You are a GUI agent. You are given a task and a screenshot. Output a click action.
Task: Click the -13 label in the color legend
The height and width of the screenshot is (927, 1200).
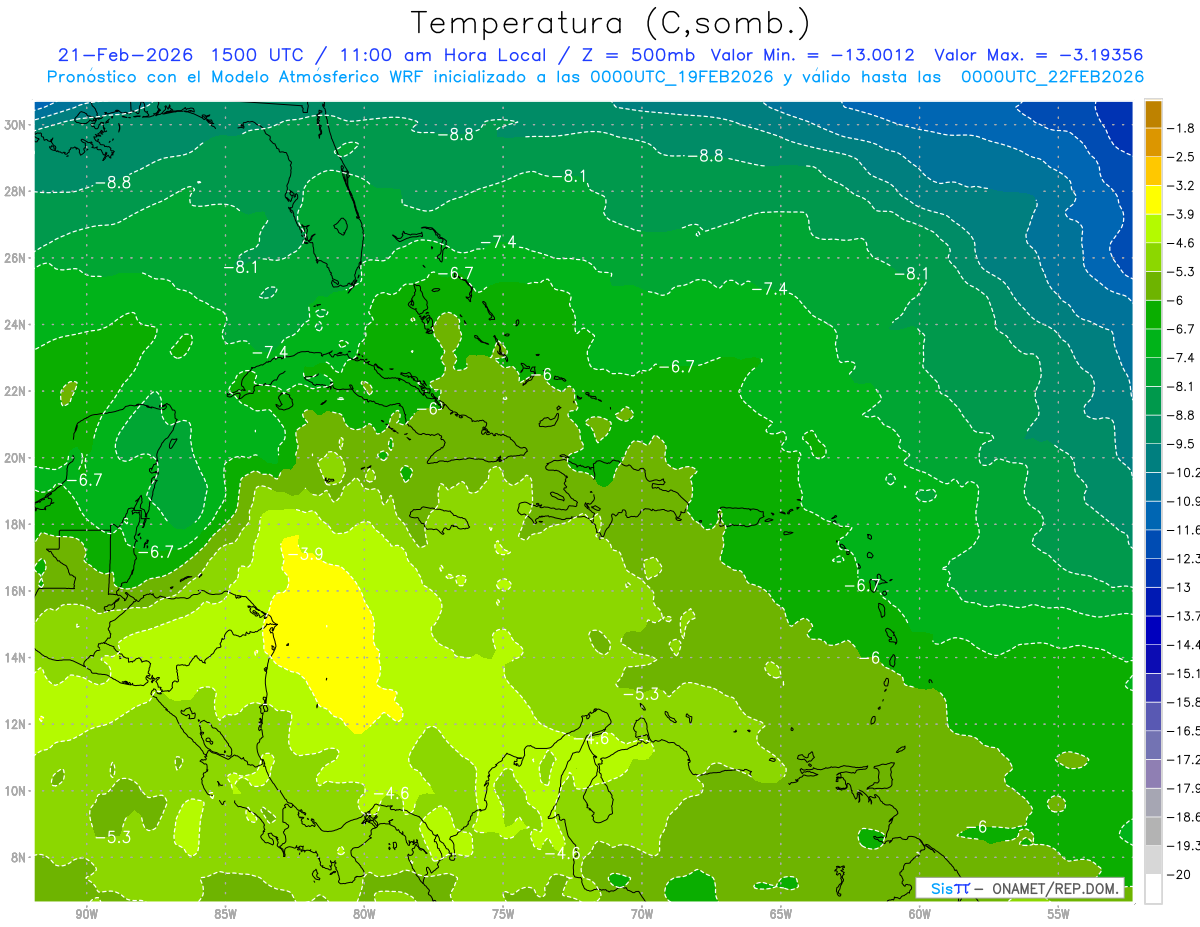[x=1181, y=587]
